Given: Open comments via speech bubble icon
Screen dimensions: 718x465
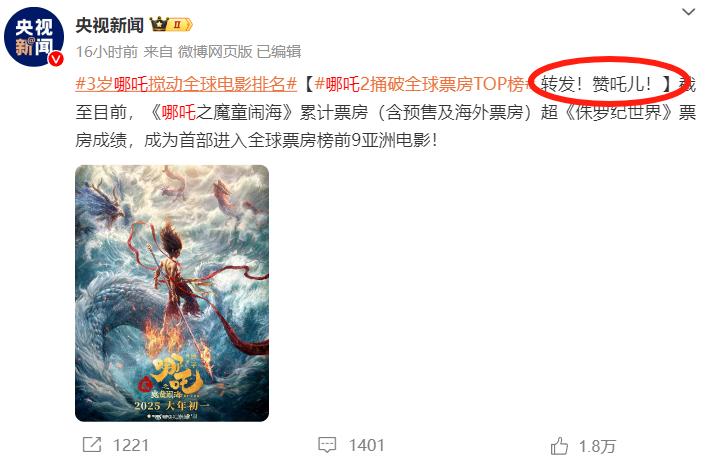Looking at the screenshot, I should coord(327,445).
